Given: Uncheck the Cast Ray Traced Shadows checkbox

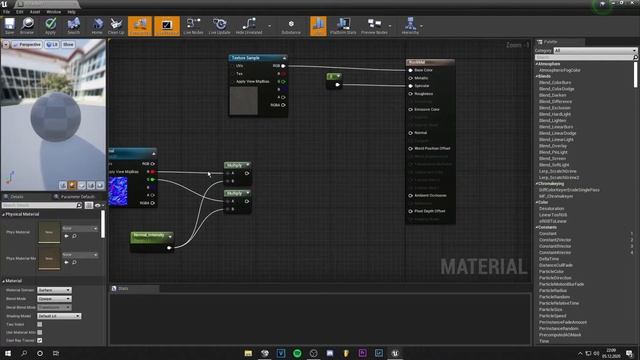Looking at the screenshot, I should [x=40, y=340].
